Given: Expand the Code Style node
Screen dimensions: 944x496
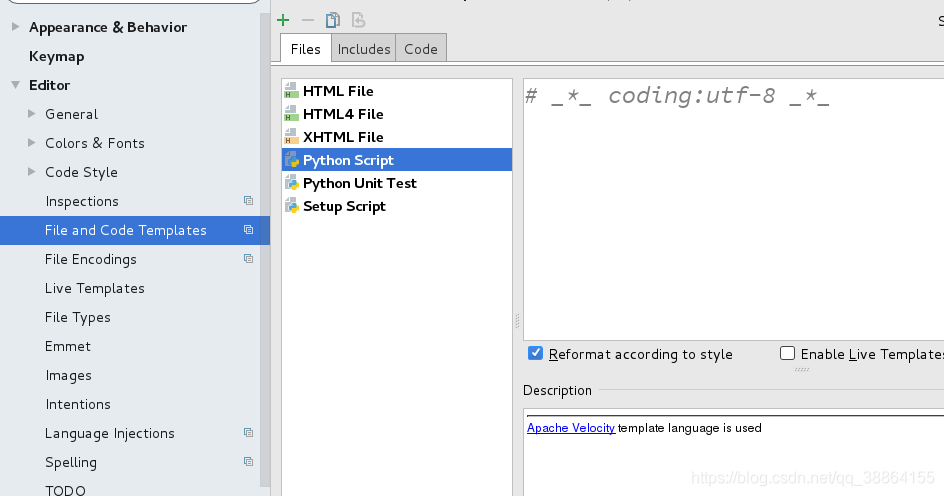Looking at the screenshot, I should coord(32,172).
